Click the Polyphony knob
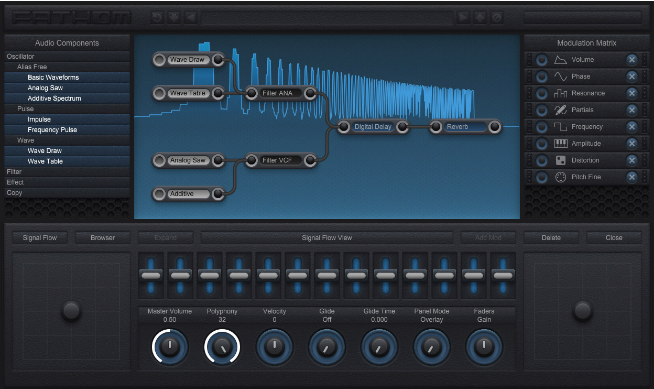Image resolution: width=654 pixels, height=389 pixels. [222, 346]
